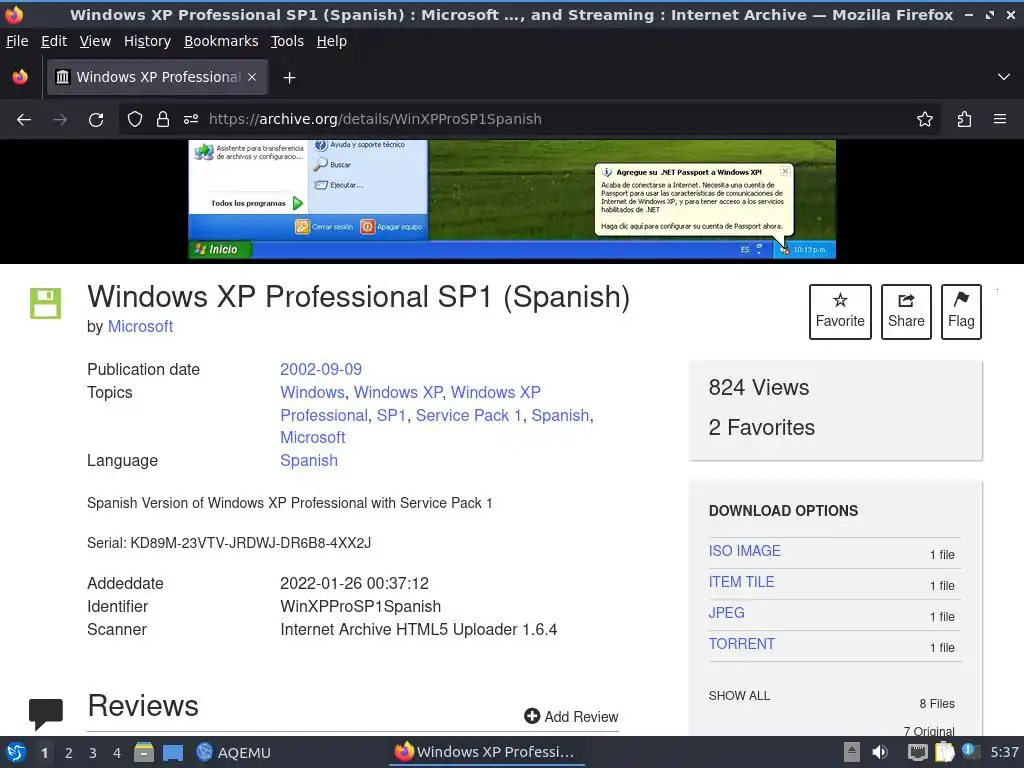Click the 2 Favorites text
The width and height of the screenshot is (1024, 768).
[x=761, y=428]
